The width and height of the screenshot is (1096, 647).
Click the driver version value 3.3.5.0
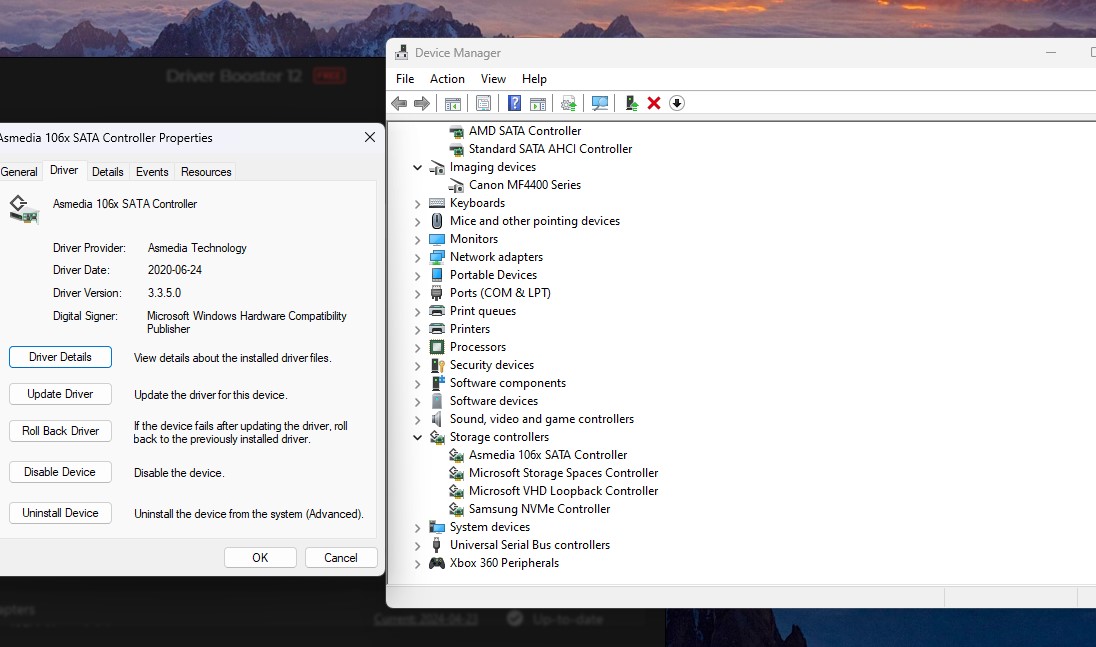click(164, 293)
